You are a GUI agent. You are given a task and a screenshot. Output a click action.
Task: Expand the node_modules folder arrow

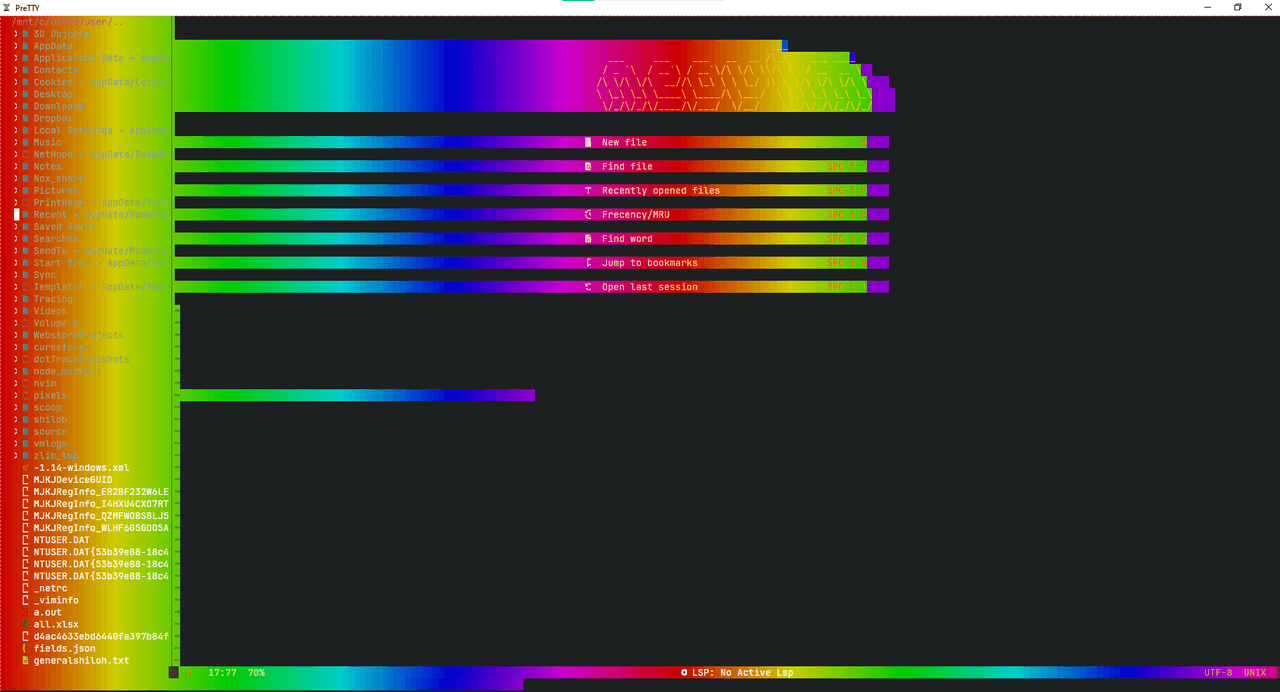[x=16, y=371]
